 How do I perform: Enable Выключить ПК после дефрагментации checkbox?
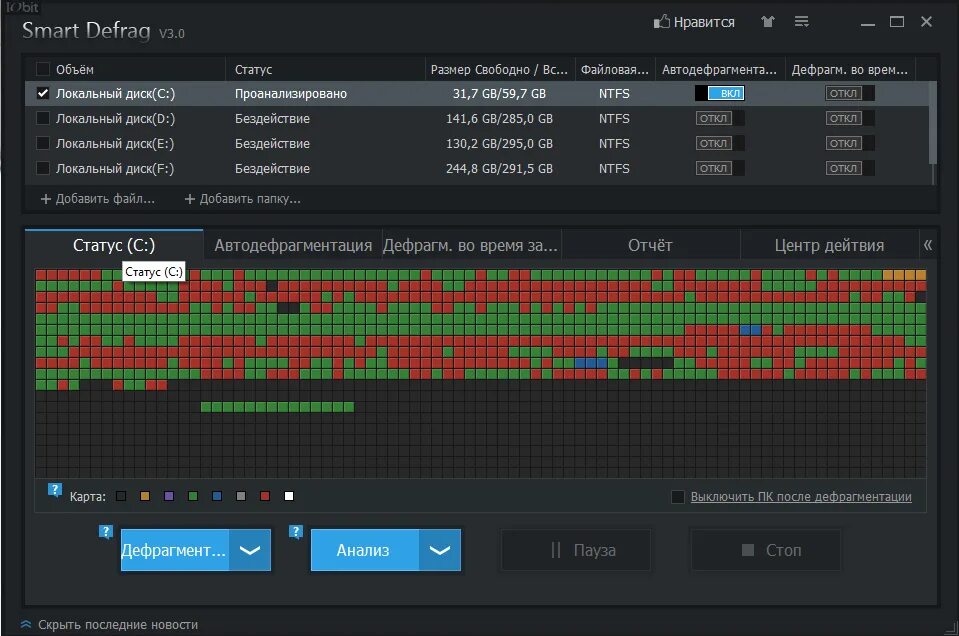(678, 497)
